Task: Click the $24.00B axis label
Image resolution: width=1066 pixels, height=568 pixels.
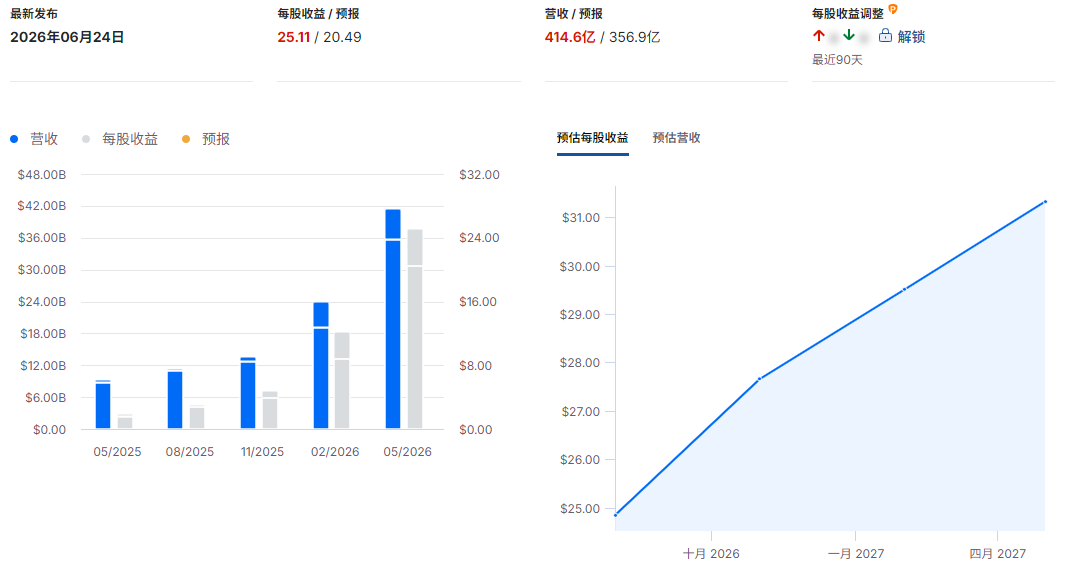Action: (x=41, y=302)
